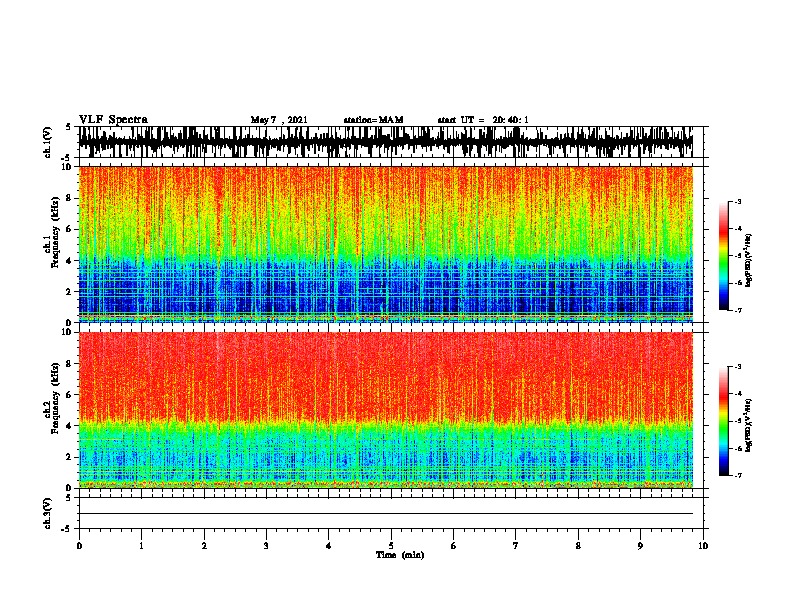Click the ch.1 color scale bar
The image size is (792, 612).
(x=724, y=256)
